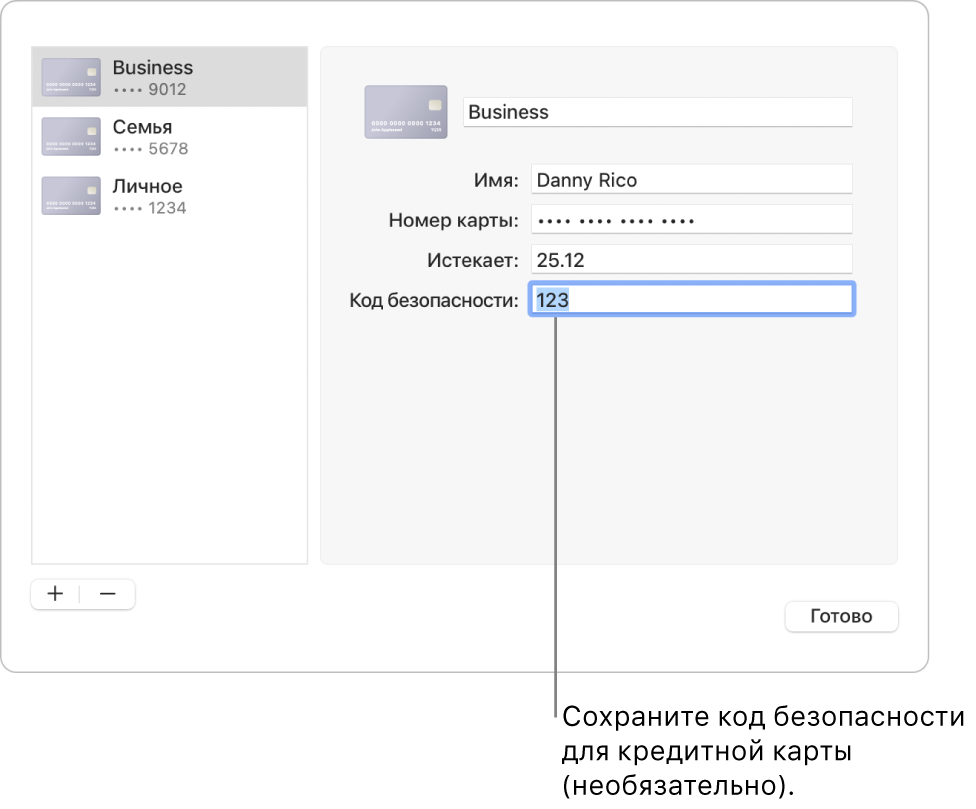Click the Личное card thumbnail icon
Image resolution: width=976 pixels, height=809 pixels.
(x=70, y=196)
